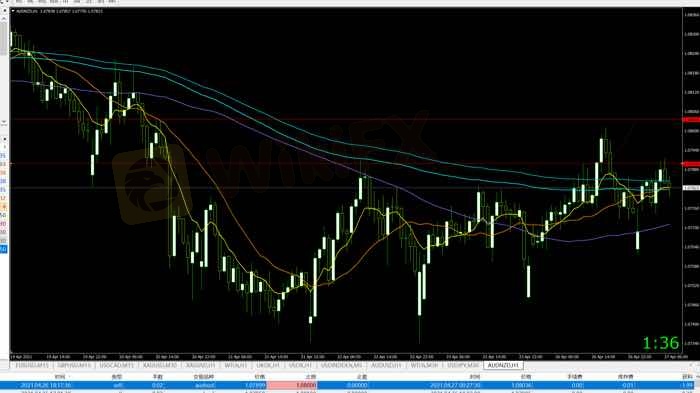The height and width of the screenshot is (393, 700).
Task: Click the triangle beside the AUDNZD chart title
Action: click(x=13, y=11)
